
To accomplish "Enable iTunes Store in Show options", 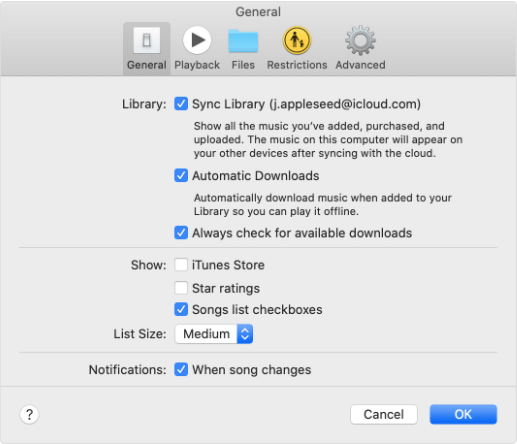I will coord(181,265).
